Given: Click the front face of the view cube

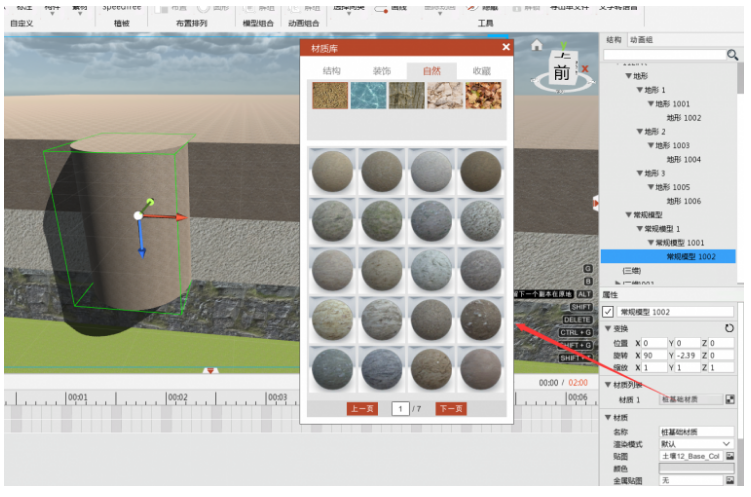Looking at the screenshot, I should 563,74.
